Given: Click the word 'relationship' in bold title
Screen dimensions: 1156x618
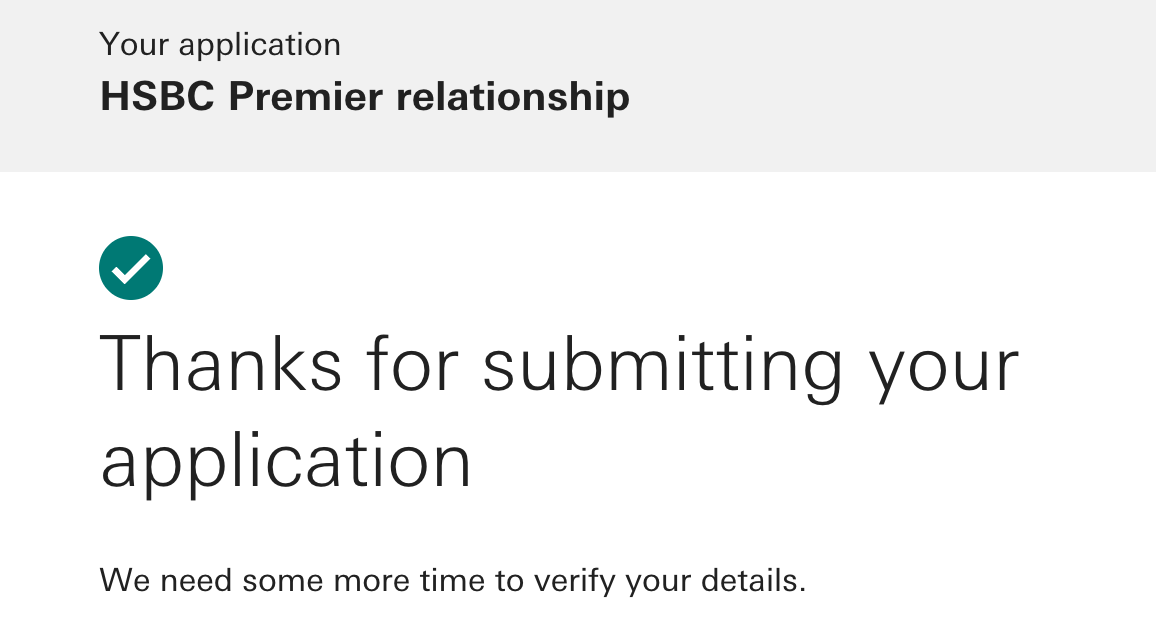Looking at the screenshot, I should (x=513, y=98).
